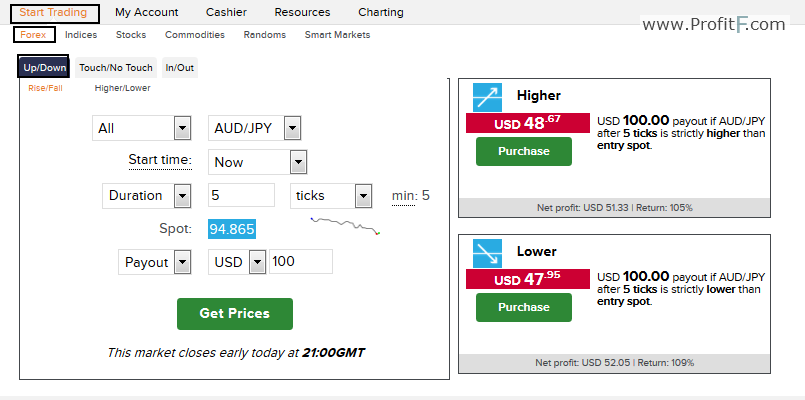The height and width of the screenshot is (400, 805).
Task: Purchase the Lower contract
Action: pyautogui.click(x=524, y=307)
